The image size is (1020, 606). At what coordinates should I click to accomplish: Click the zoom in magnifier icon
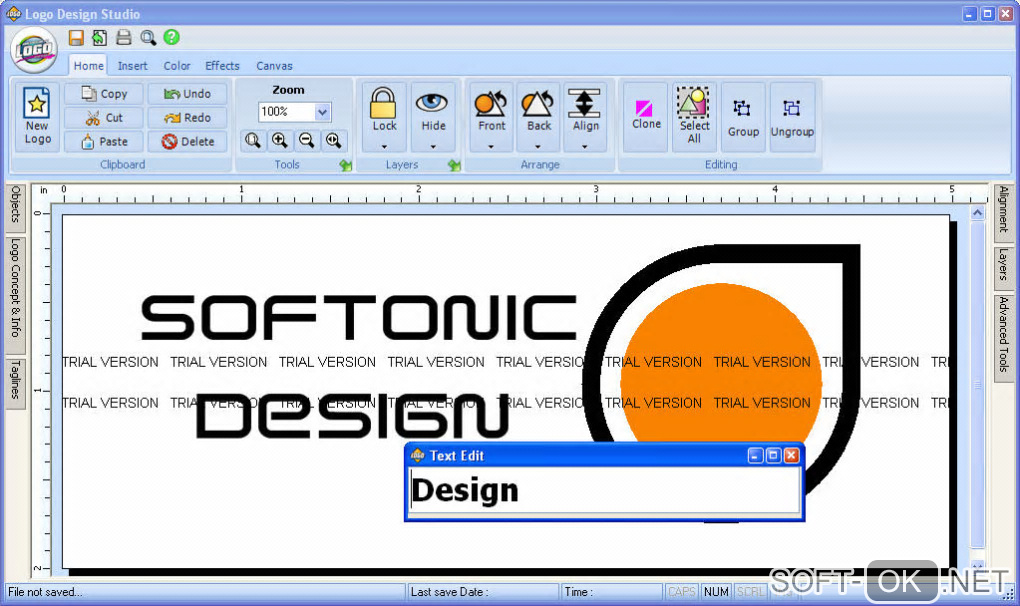click(x=280, y=140)
